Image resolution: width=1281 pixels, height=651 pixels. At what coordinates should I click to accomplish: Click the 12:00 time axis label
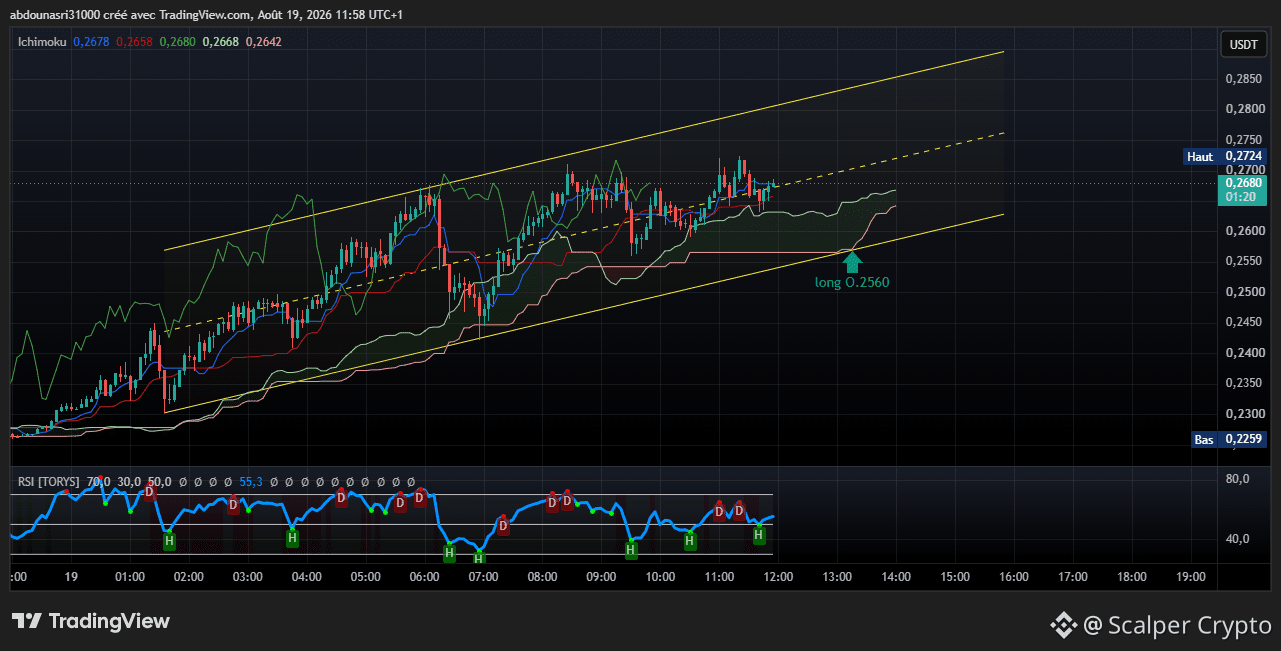(x=778, y=577)
